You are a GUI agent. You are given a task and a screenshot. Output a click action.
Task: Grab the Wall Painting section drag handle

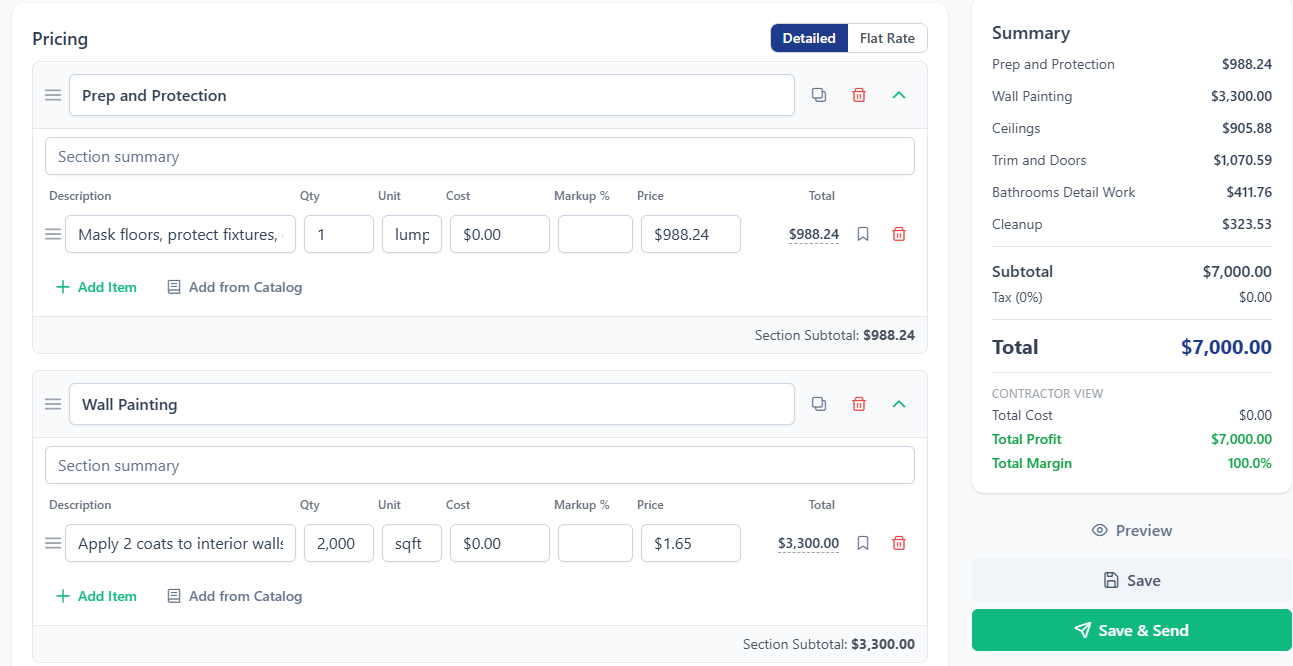53,404
